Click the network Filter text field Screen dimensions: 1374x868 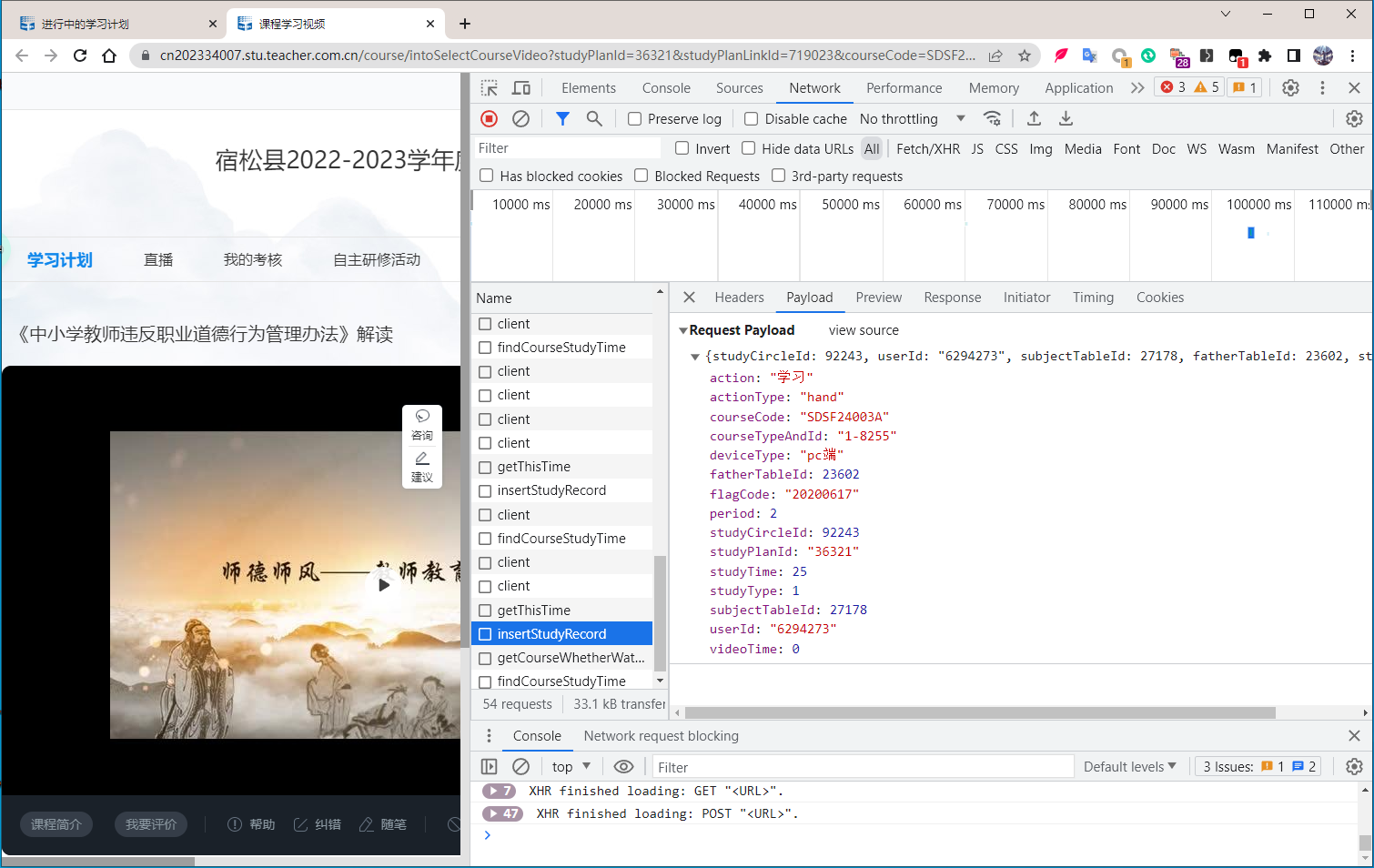566,148
